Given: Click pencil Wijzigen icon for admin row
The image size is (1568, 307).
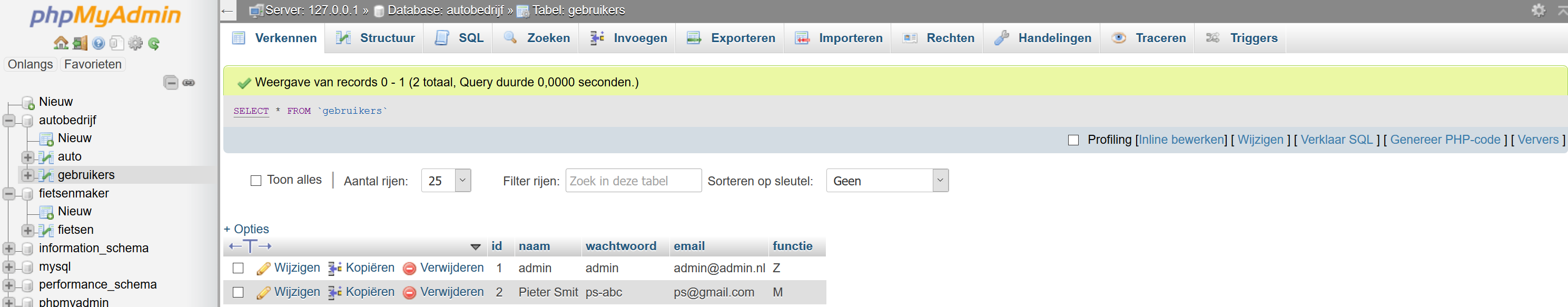Looking at the screenshot, I should click(x=263, y=269).
